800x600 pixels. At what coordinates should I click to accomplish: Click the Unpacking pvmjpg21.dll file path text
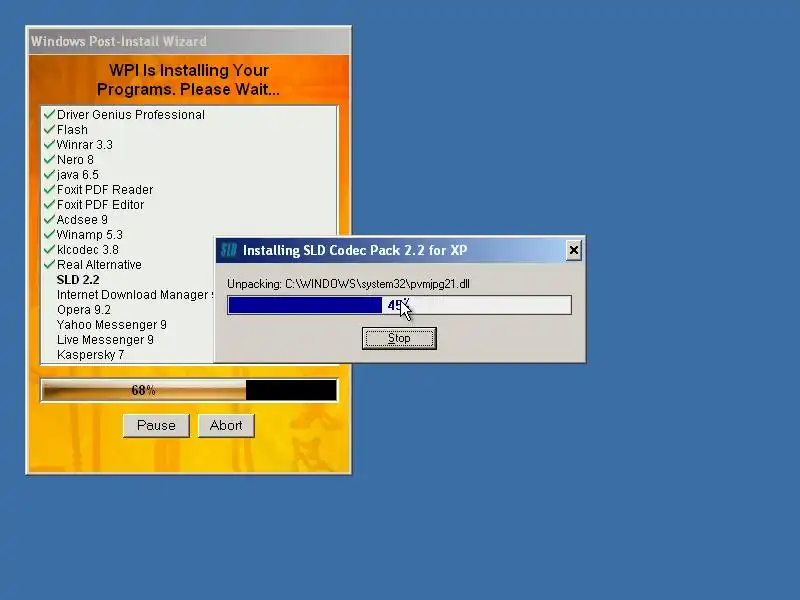[348, 284]
